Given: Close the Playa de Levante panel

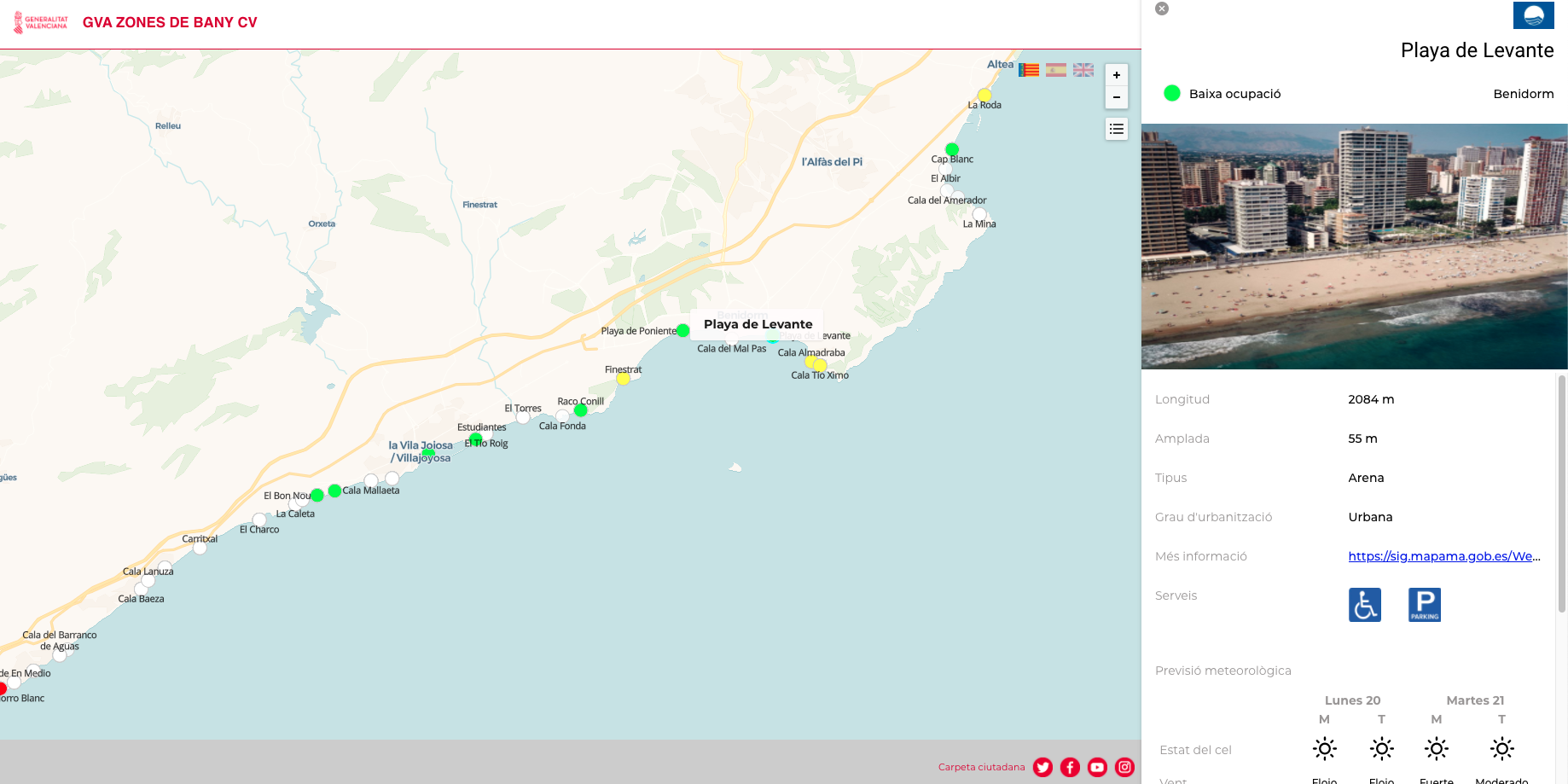Looking at the screenshot, I should [x=1161, y=8].
